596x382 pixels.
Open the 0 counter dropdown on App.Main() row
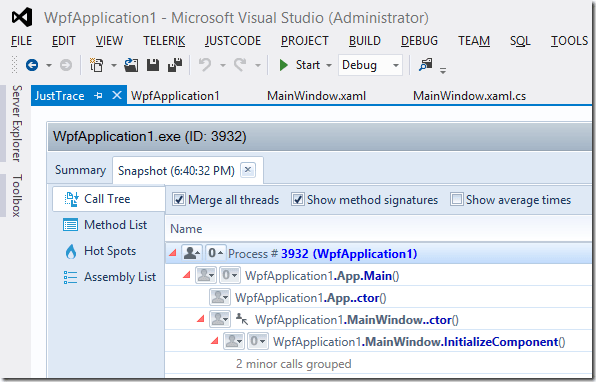pos(230,275)
